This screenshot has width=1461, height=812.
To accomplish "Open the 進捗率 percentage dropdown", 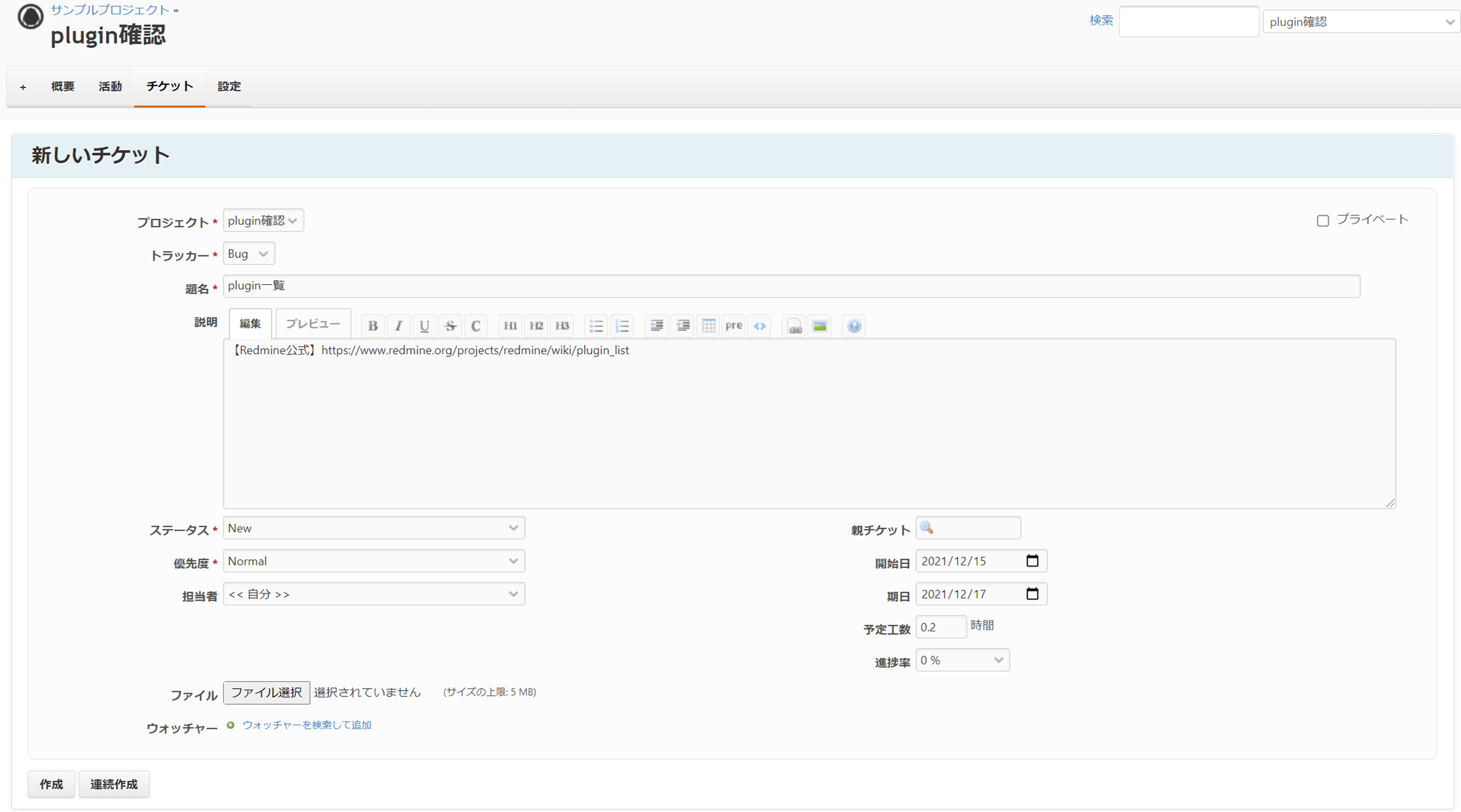I will (x=962, y=660).
